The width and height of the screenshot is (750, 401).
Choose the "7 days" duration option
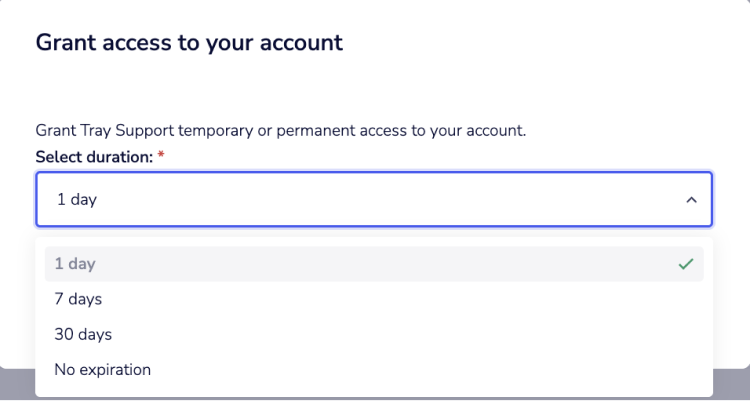coord(78,299)
